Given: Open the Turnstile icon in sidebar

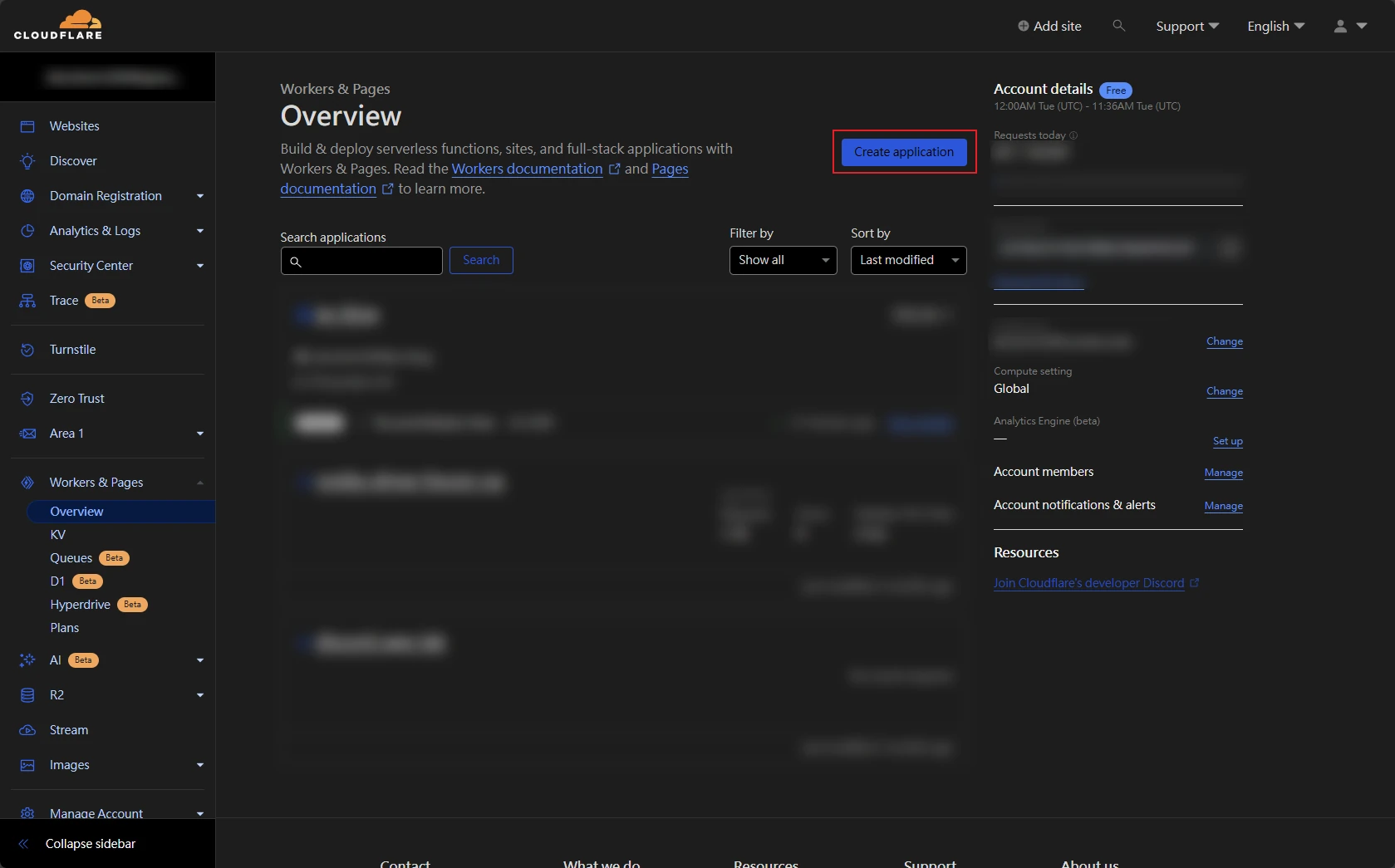Looking at the screenshot, I should 27,350.
